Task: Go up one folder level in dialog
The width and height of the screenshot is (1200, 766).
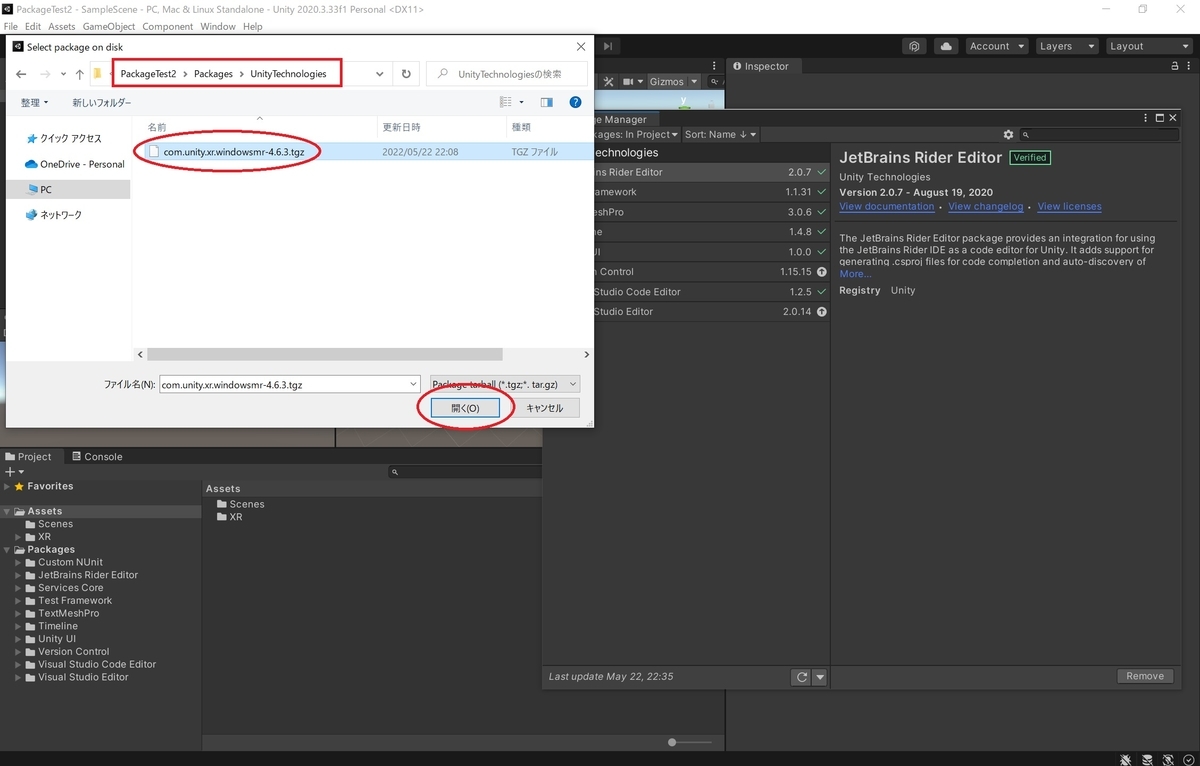Action: pos(79,74)
